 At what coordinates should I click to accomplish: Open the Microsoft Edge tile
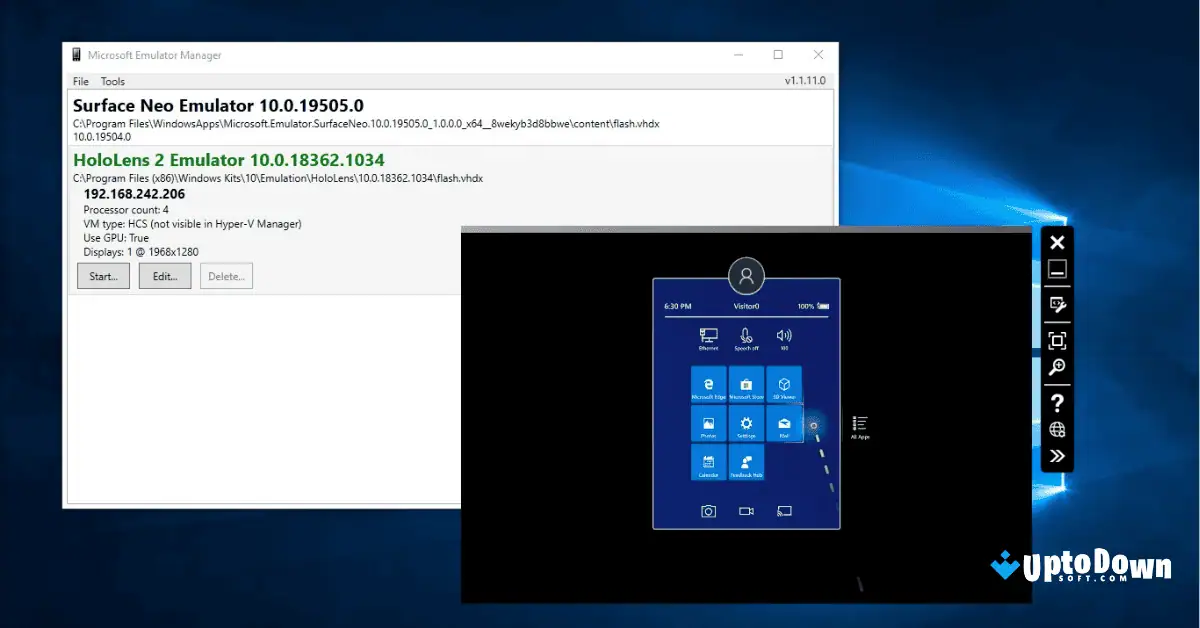tap(707, 385)
